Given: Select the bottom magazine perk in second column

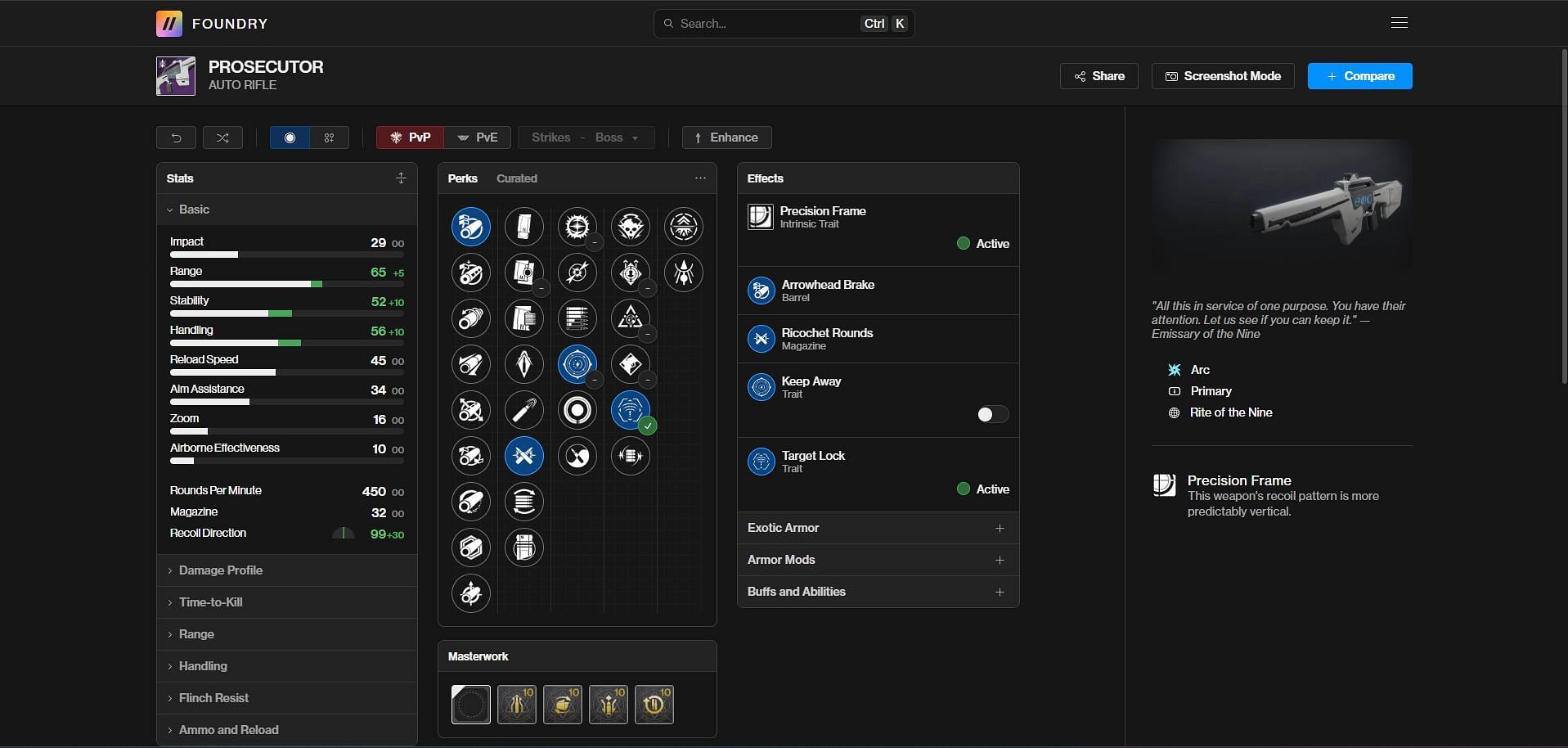Looking at the screenshot, I should coord(524,547).
